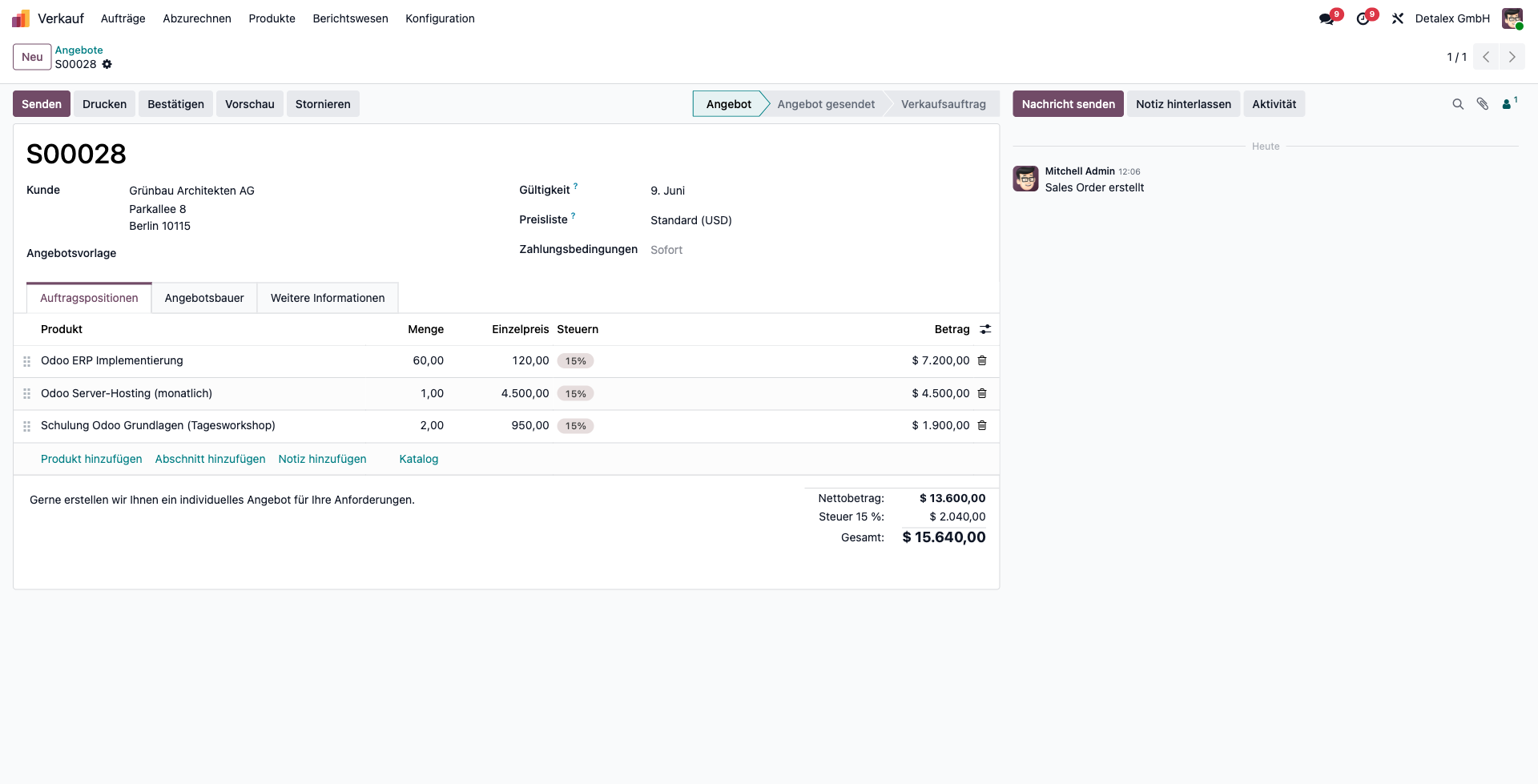The height and width of the screenshot is (784, 1538).
Task: Schedule an Aktivität
Action: 1274,104
